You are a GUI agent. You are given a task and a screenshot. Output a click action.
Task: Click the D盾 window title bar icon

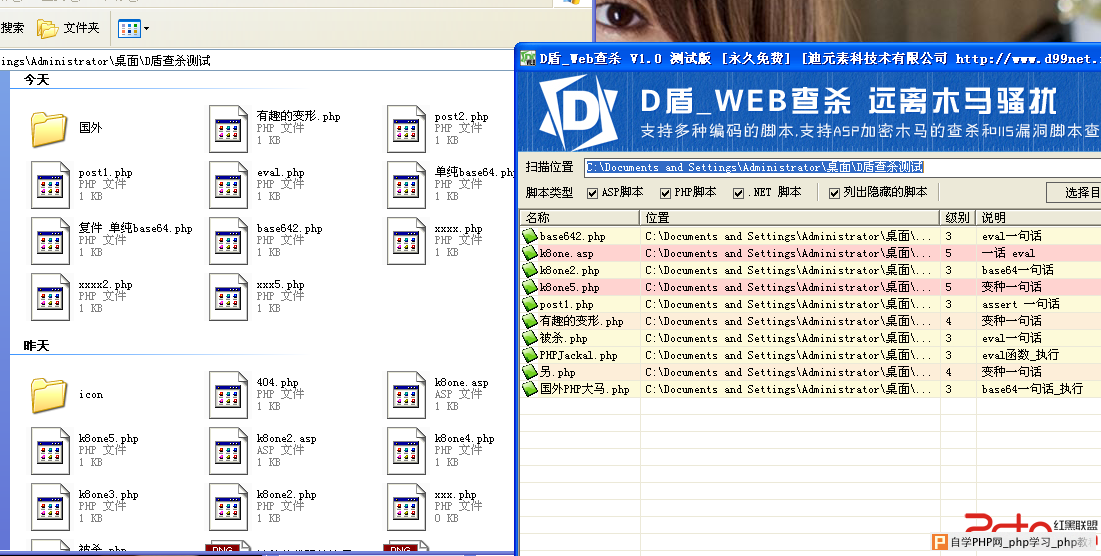point(527,58)
